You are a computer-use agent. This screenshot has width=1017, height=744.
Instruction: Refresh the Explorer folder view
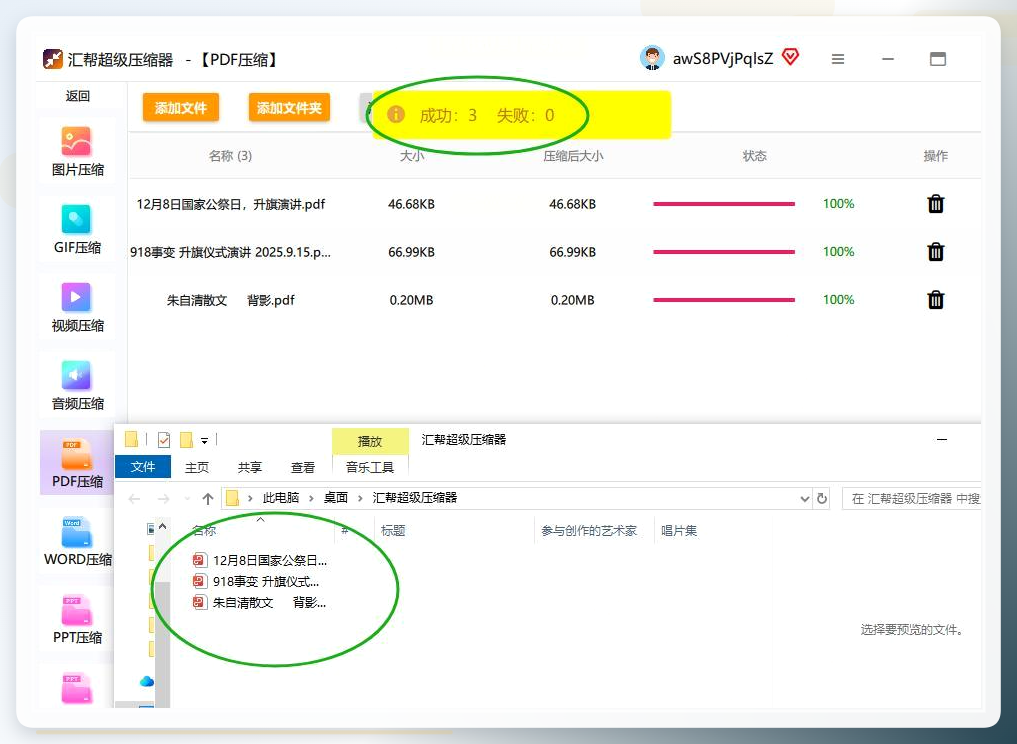pyautogui.click(x=822, y=498)
